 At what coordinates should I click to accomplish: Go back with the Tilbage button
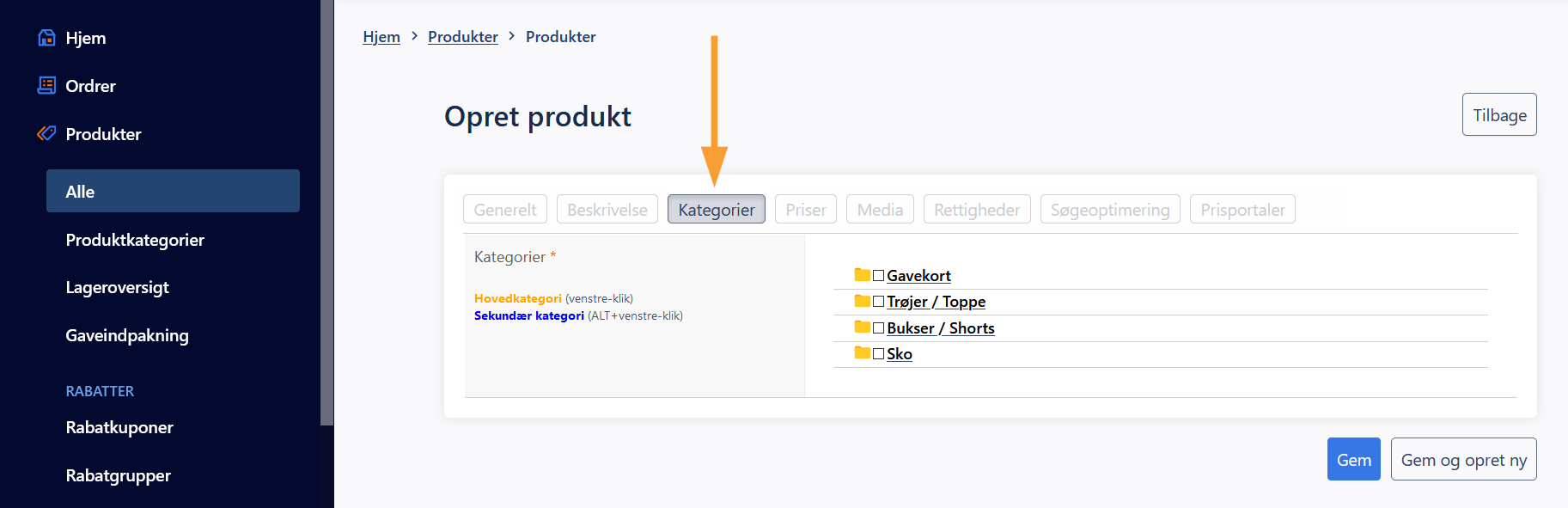coord(1499,114)
